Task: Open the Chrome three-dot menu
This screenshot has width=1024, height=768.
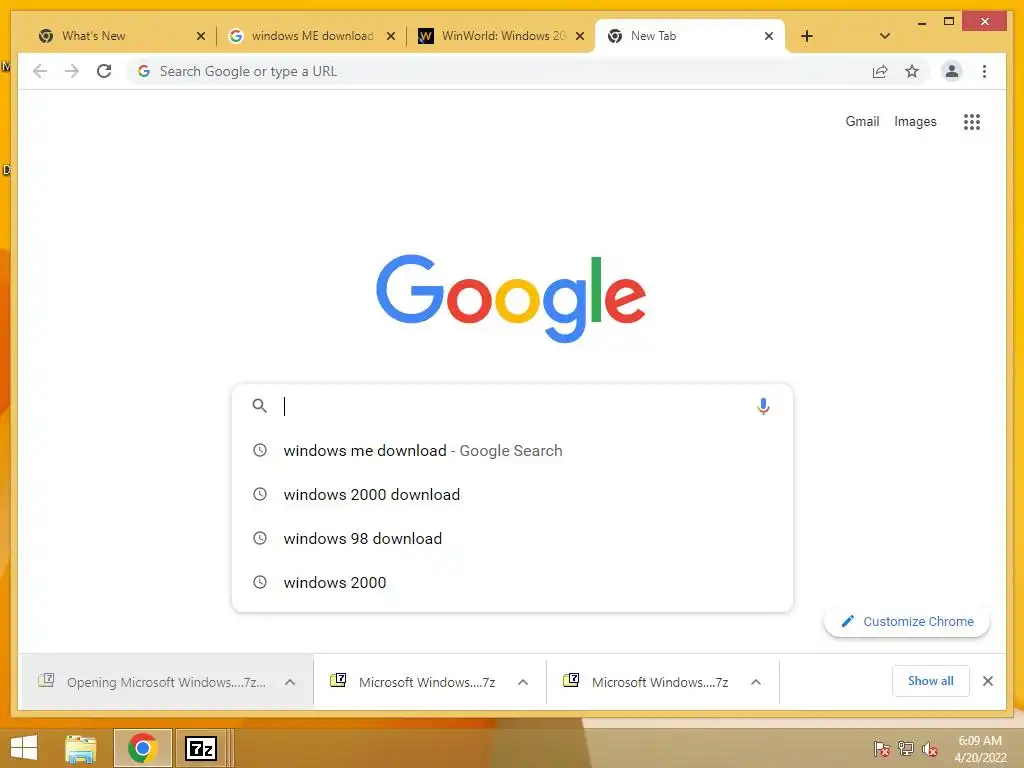Action: coord(984,71)
